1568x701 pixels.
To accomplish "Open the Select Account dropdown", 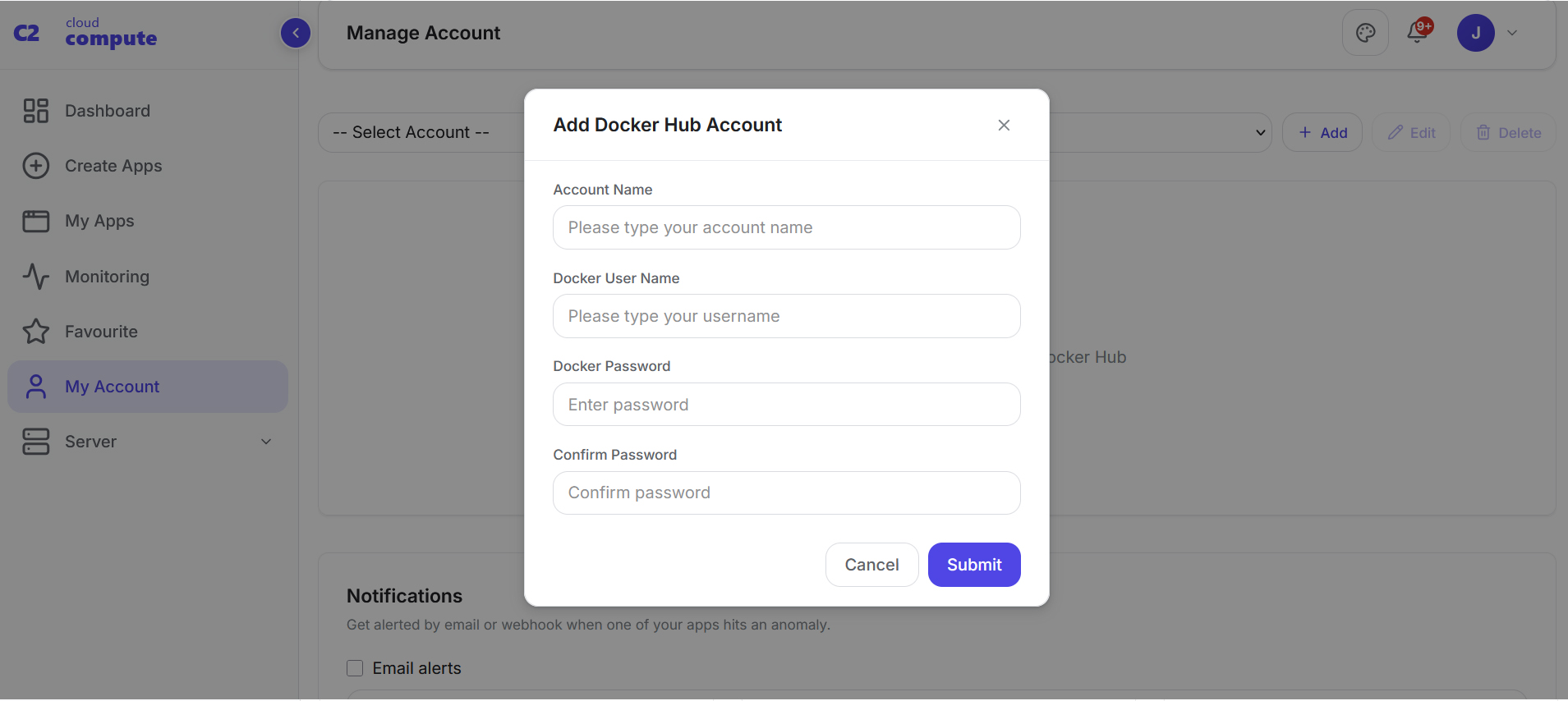I will (x=795, y=132).
